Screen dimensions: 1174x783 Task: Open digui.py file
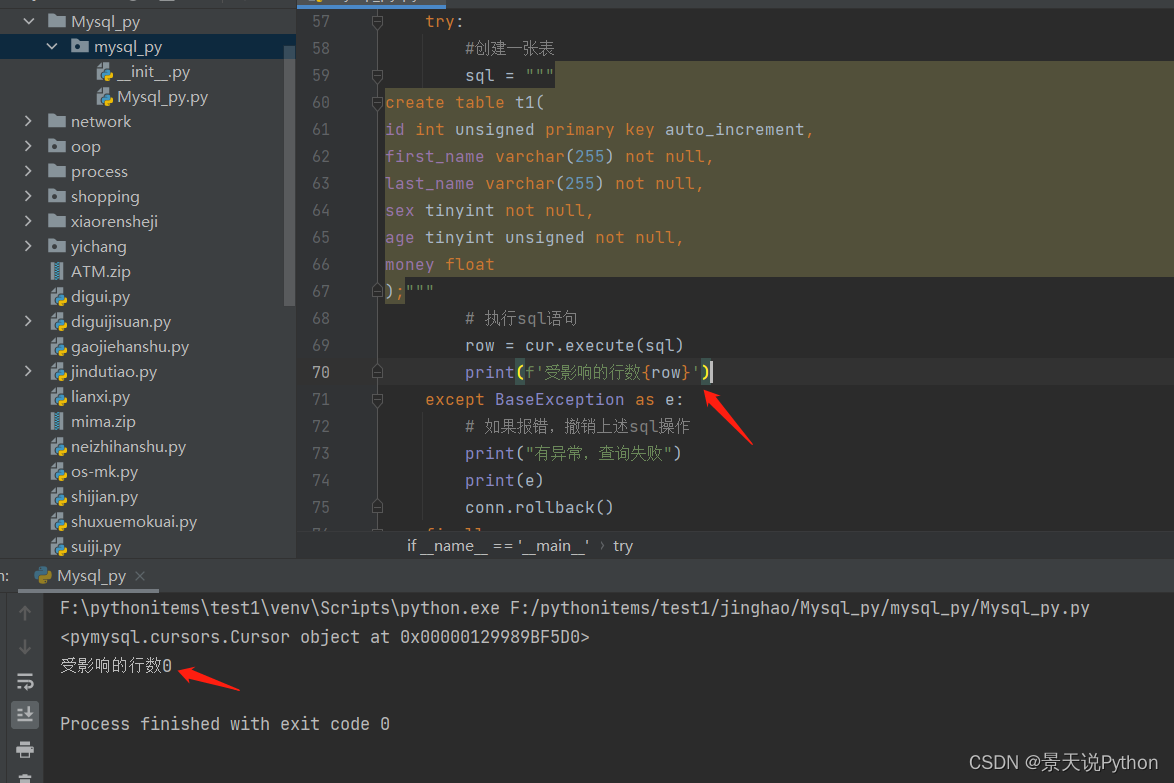click(x=100, y=296)
